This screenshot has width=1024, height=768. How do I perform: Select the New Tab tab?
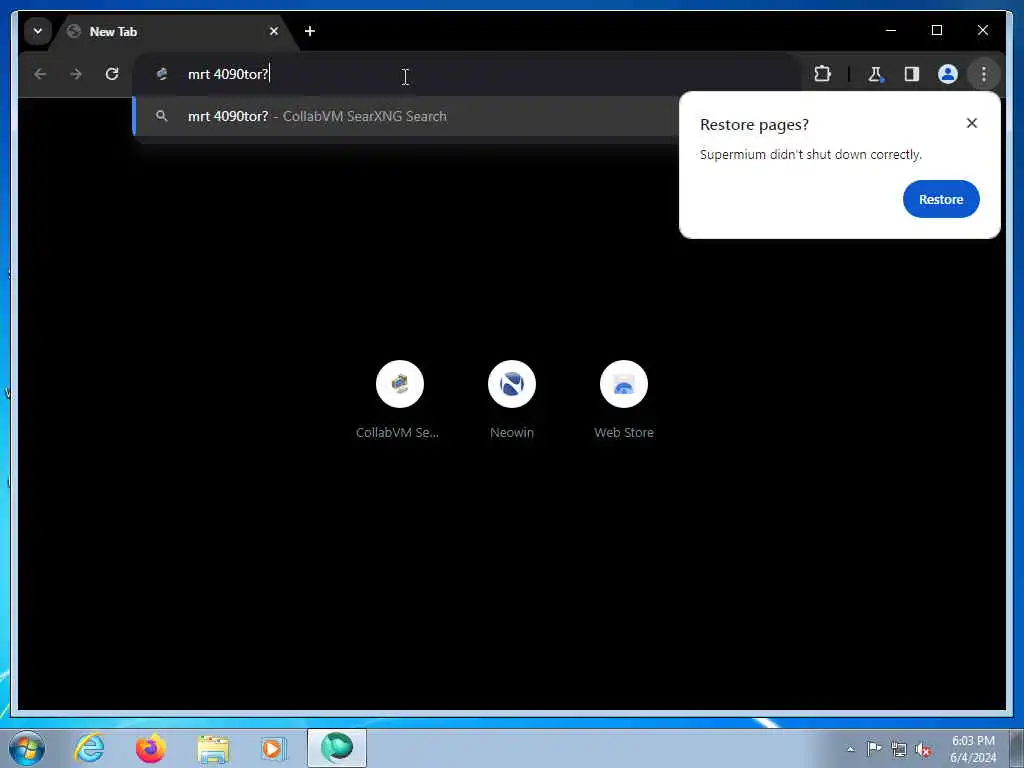point(173,31)
